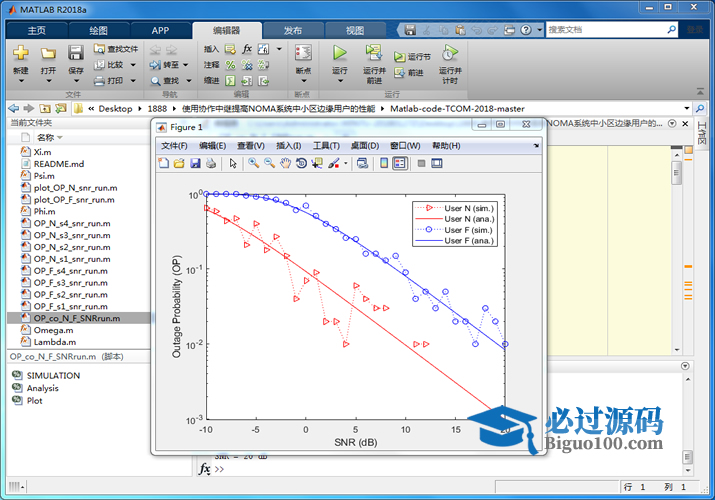
Task: Open the Brush color dropdown arrow in Figure 1
Action: pos(346,163)
